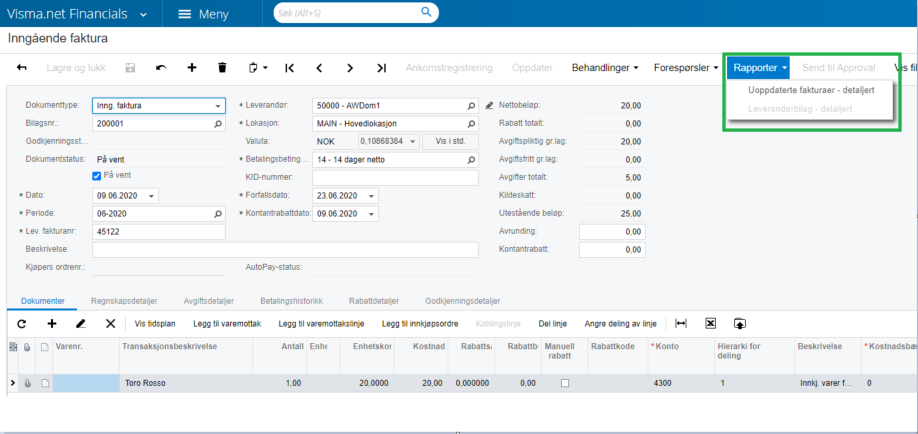Click Ankomstregistrering button
This screenshot has height=434, width=918.
tap(449, 68)
